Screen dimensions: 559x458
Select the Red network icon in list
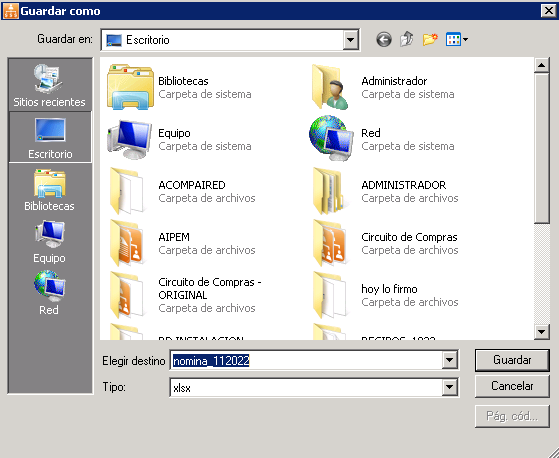click(332, 138)
